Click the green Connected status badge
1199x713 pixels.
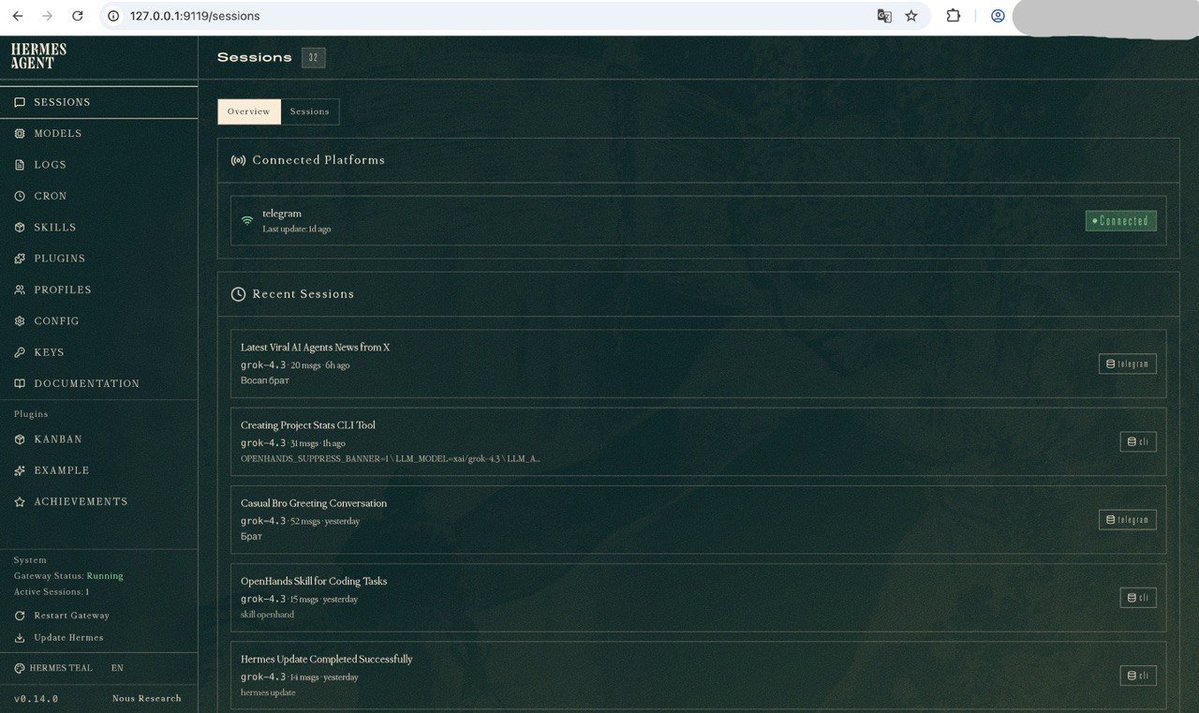tap(1121, 221)
